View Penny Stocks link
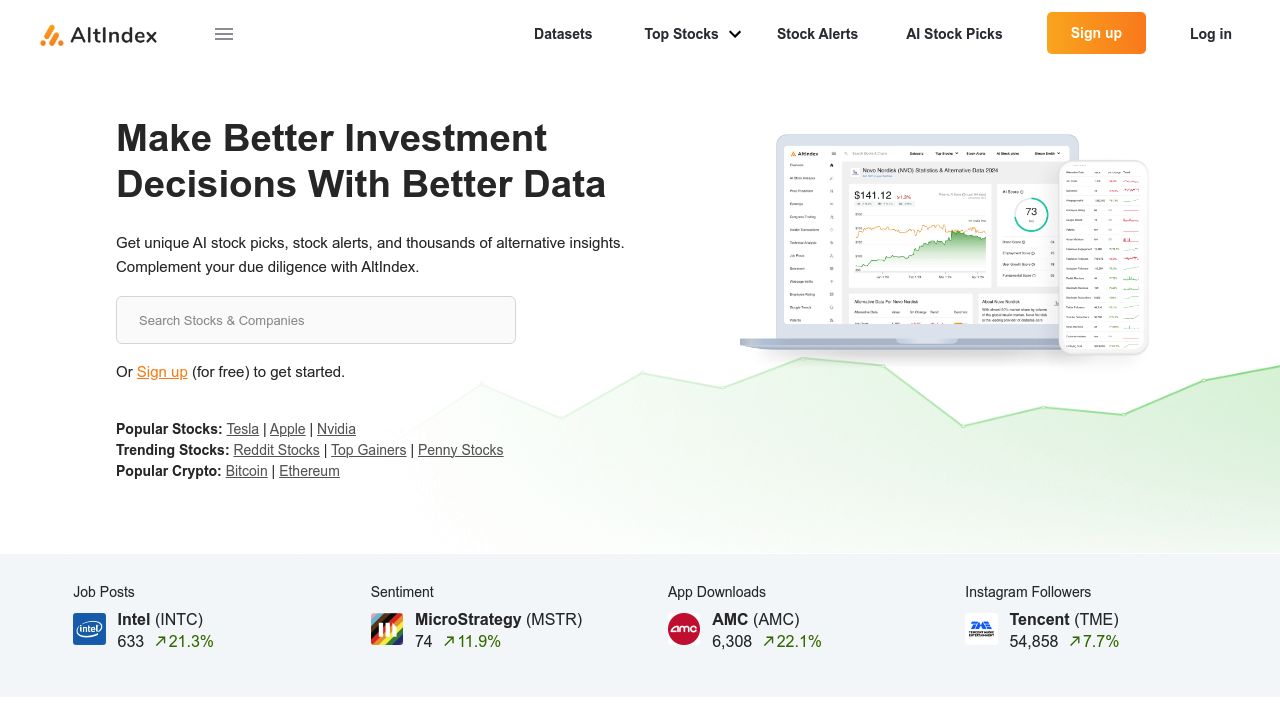This screenshot has width=1280, height=720. (x=461, y=450)
